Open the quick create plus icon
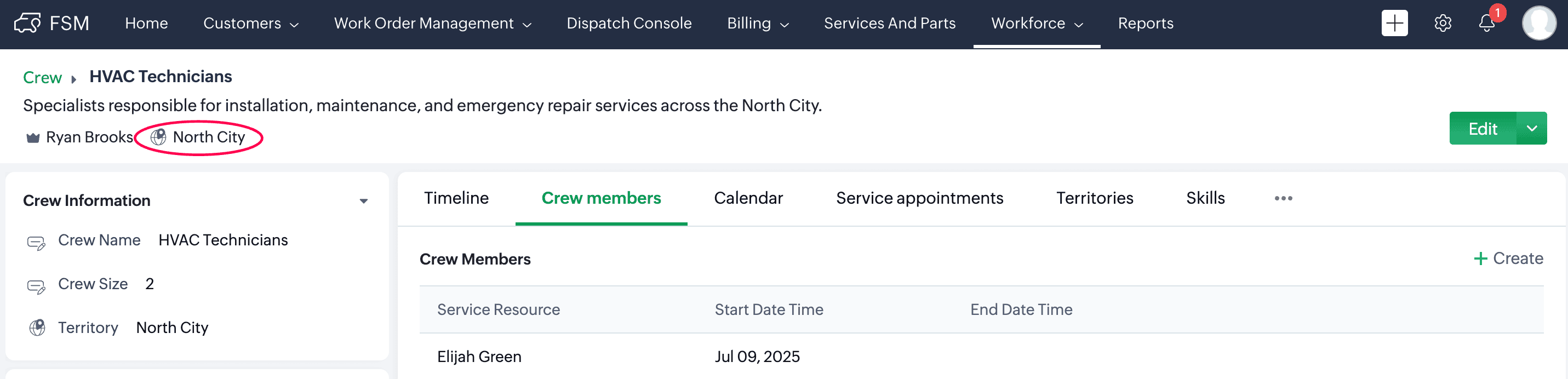This screenshot has width=1568, height=379. tap(1394, 23)
